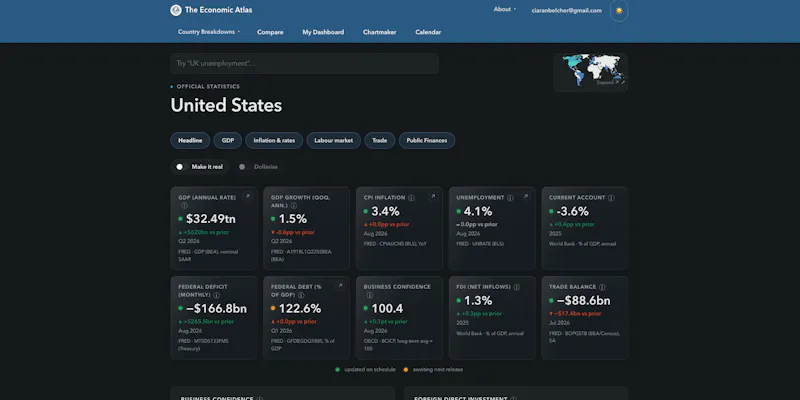
Task: Click info icon next to FDI (Net Inflows)
Action: (x=516, y=287)
